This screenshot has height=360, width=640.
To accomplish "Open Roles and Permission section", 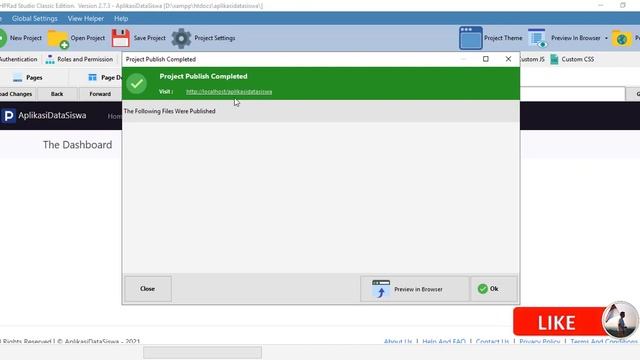I will click(85, 59).
